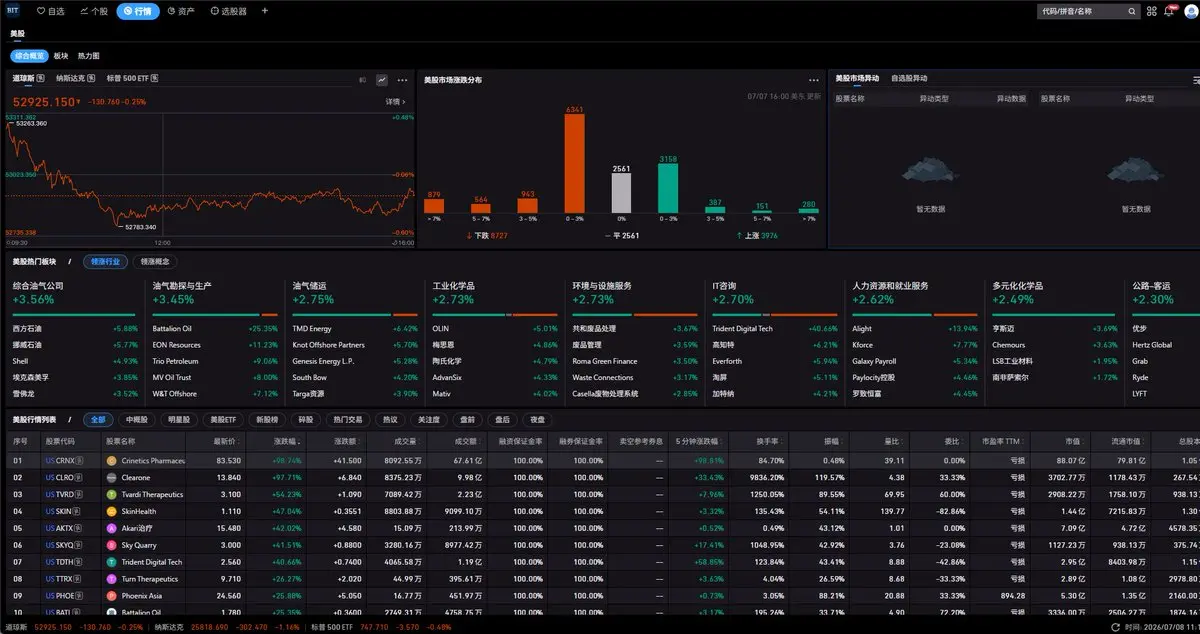Open the 选股器 stock screener tab
Image resolution: width=1200 pixels, height=634 pixels.
pyautogui.click(x=227, y=11)
